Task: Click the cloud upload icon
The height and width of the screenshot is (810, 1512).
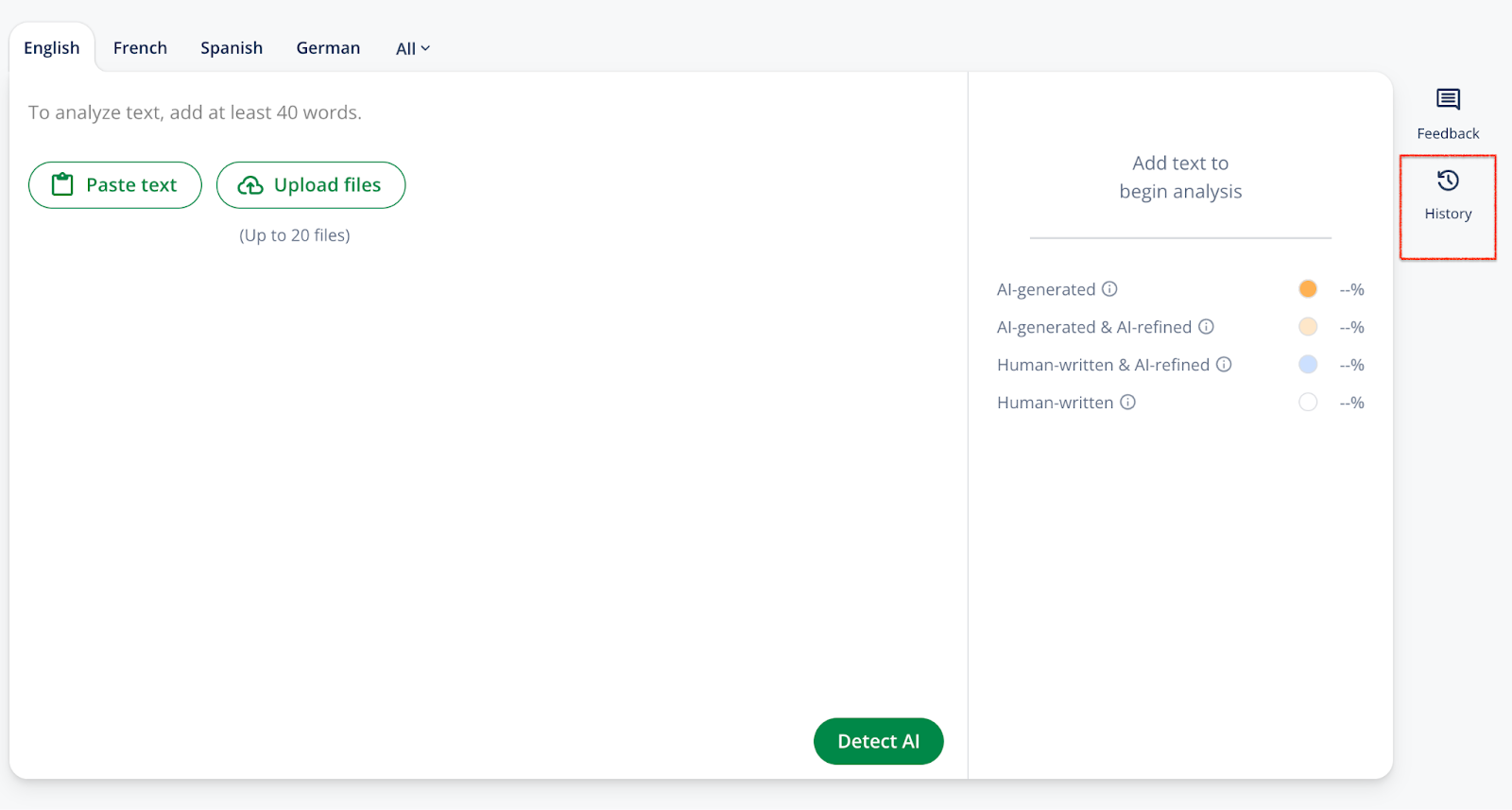Action: coord(250,185)
